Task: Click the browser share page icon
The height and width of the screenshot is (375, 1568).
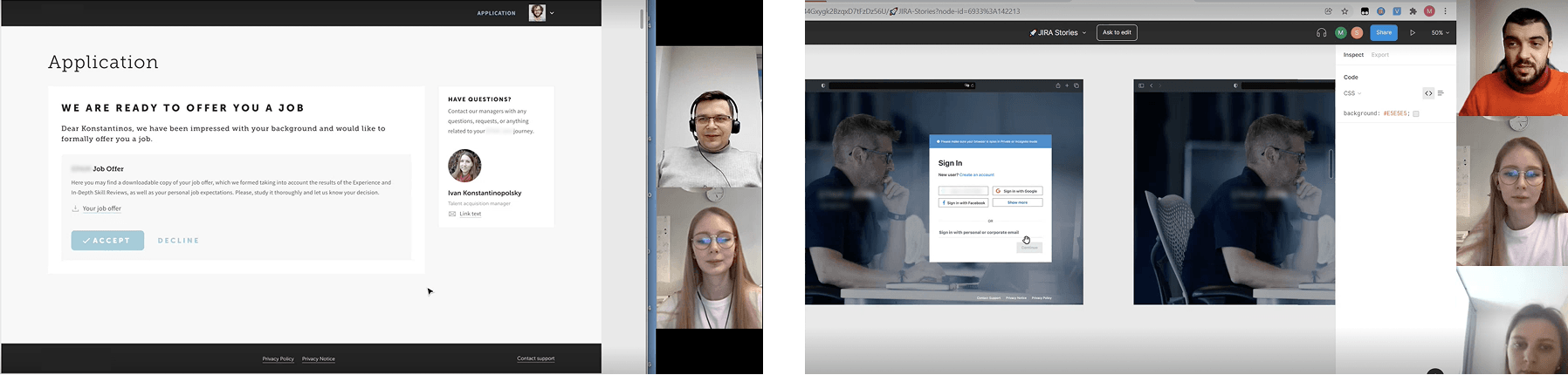Action: [x=1328, y=11]
